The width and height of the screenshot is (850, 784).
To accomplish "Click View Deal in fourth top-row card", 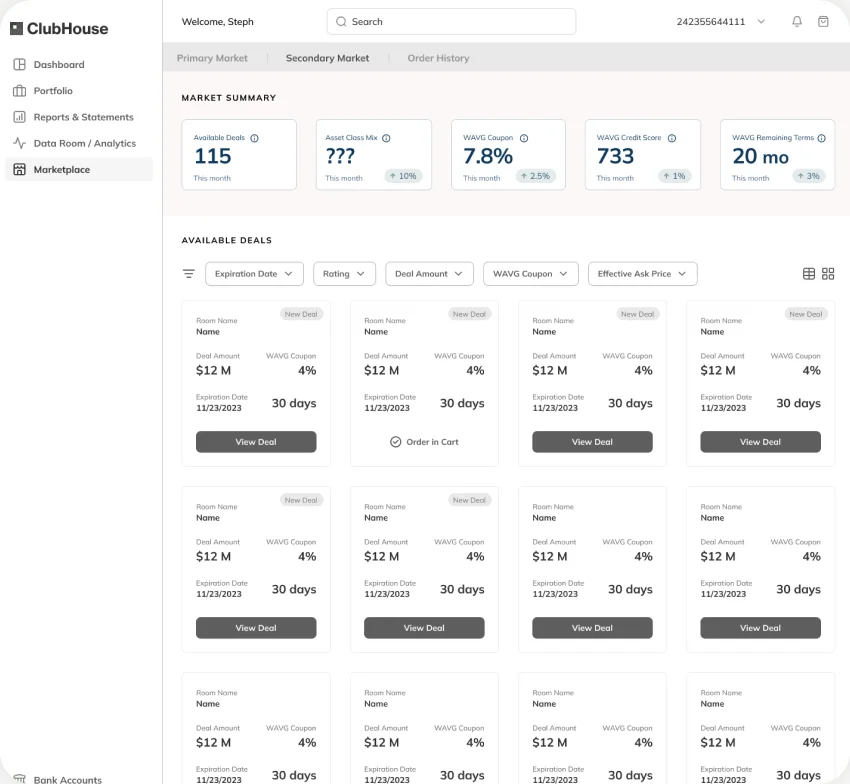I will point(760,442).
